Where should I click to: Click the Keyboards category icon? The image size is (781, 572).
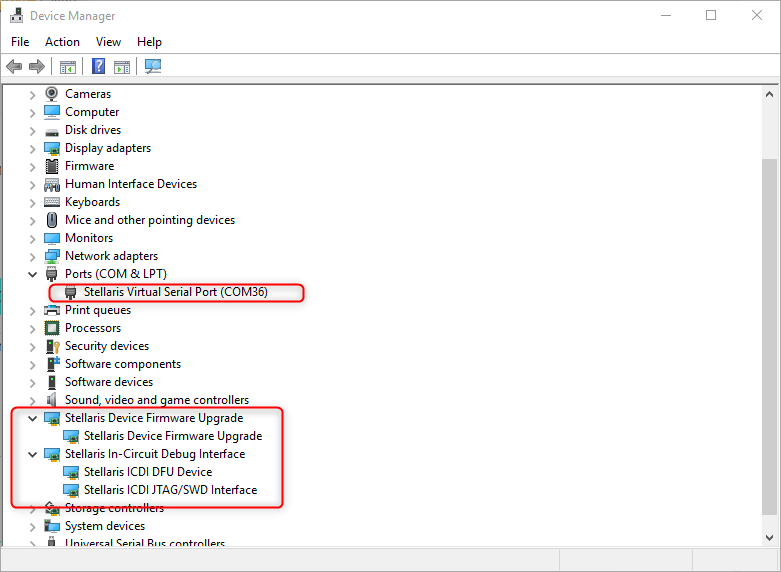(52, 202)
